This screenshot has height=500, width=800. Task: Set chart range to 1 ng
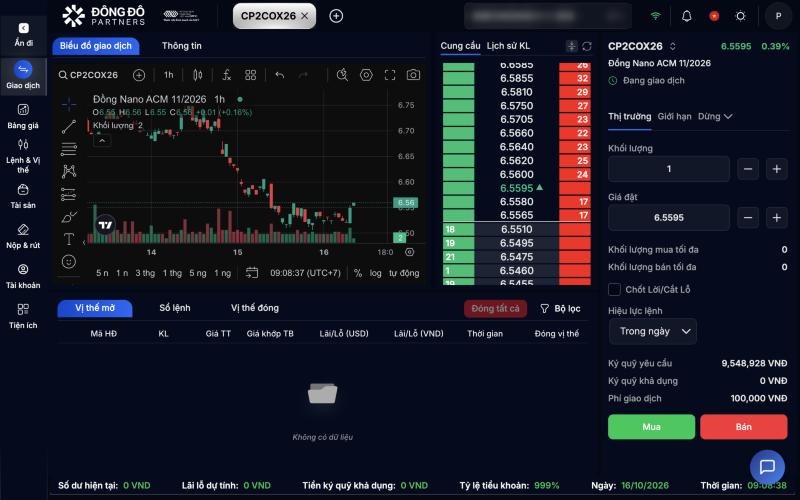tap(222, 273)
